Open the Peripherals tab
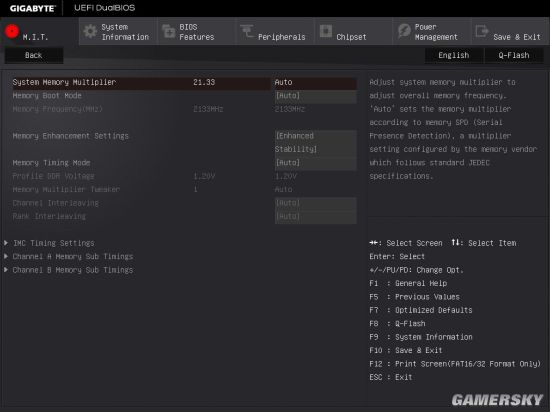This screenshot has height=412, width=550. click(x=275, y=32)
